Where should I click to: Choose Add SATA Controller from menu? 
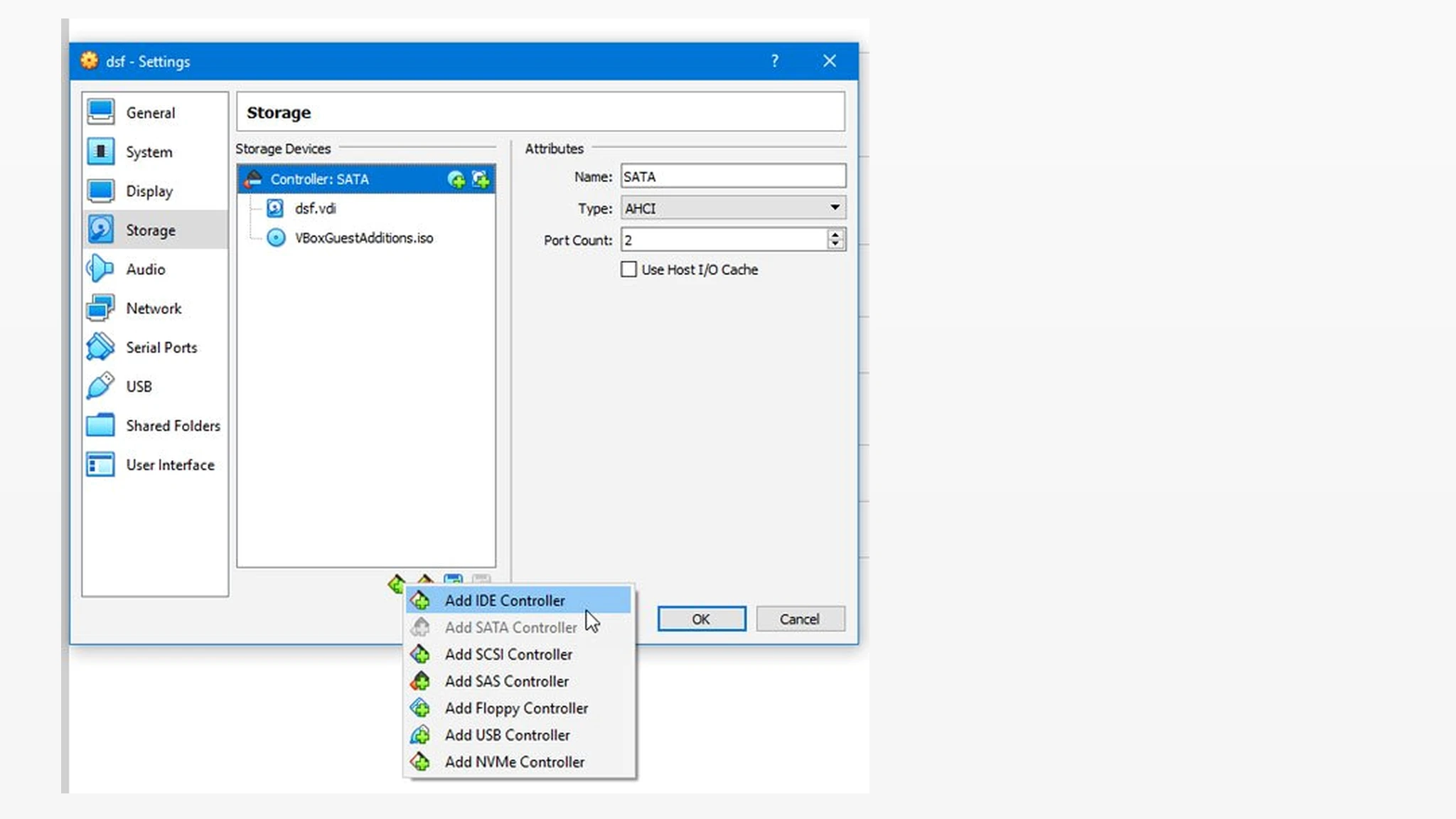pos(518,627)
